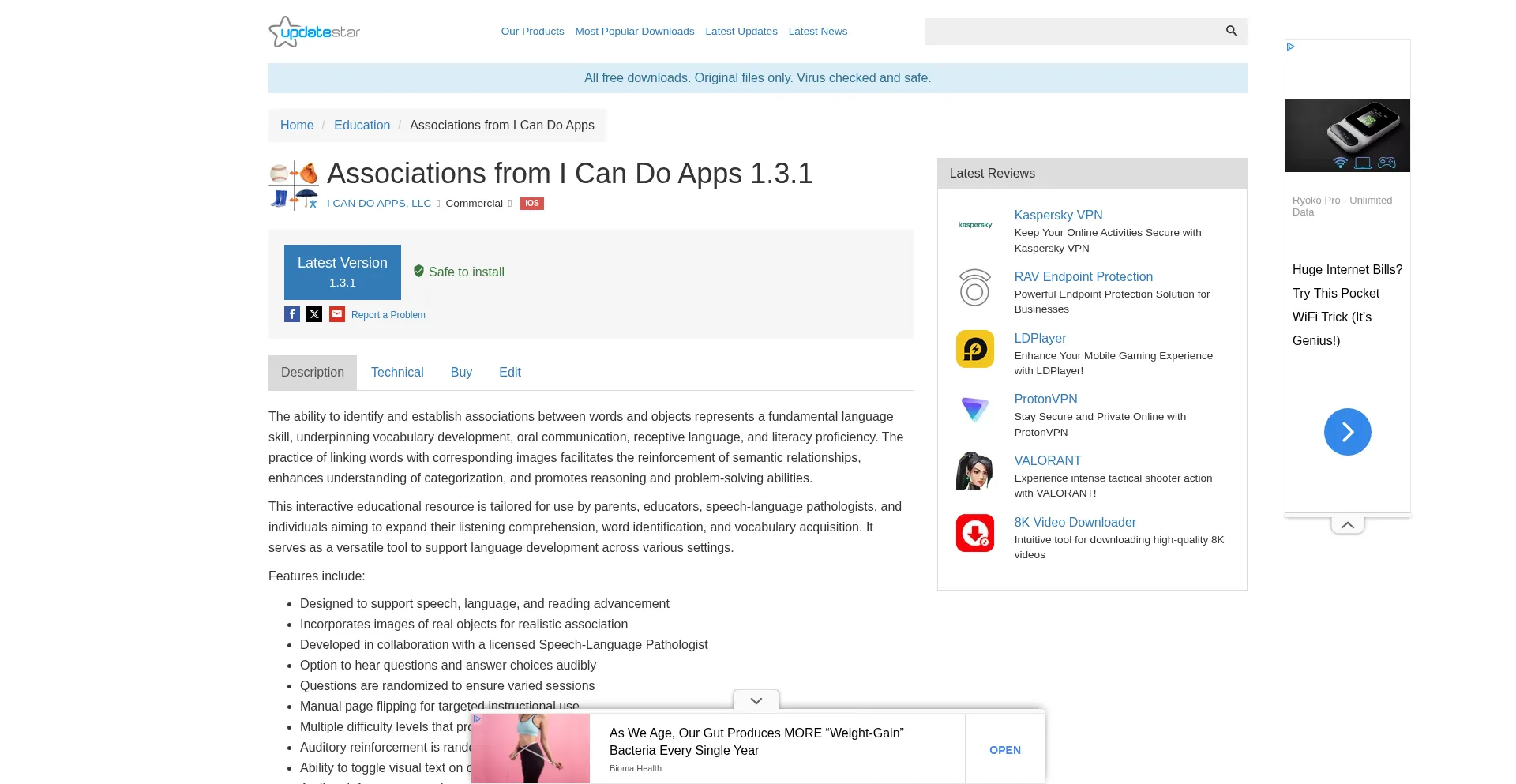Image resolution: width=1516 pixels, height=784 pixels.
Task: Click the Latest Version 1.3.1 button
Action: tap(343, 272)
